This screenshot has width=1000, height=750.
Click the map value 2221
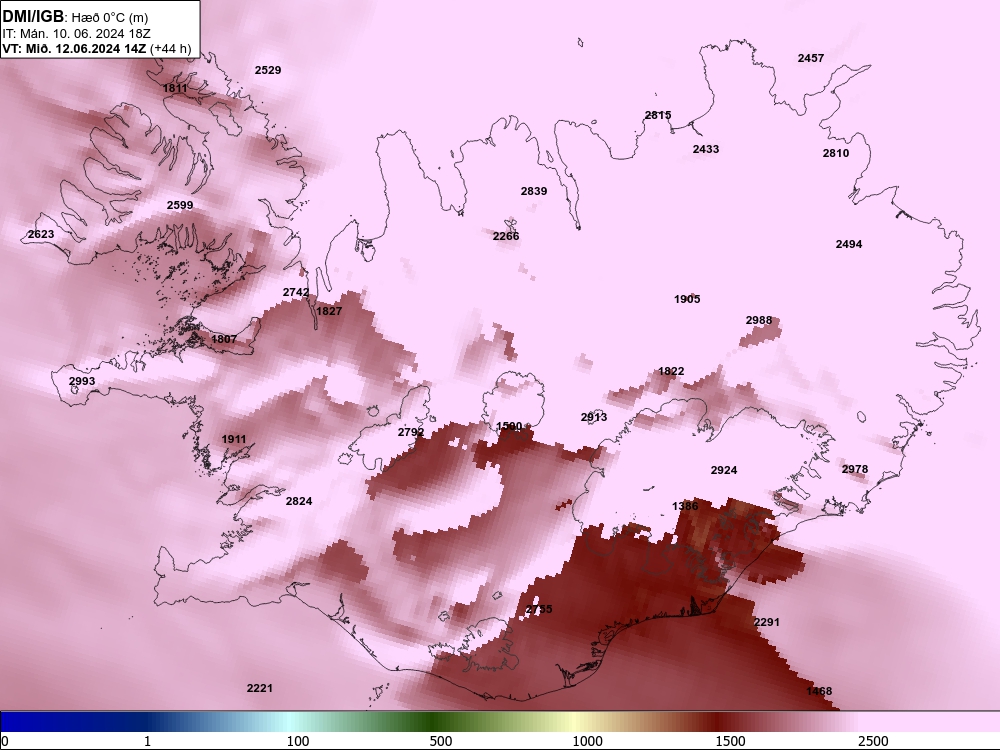click(260, 688)
